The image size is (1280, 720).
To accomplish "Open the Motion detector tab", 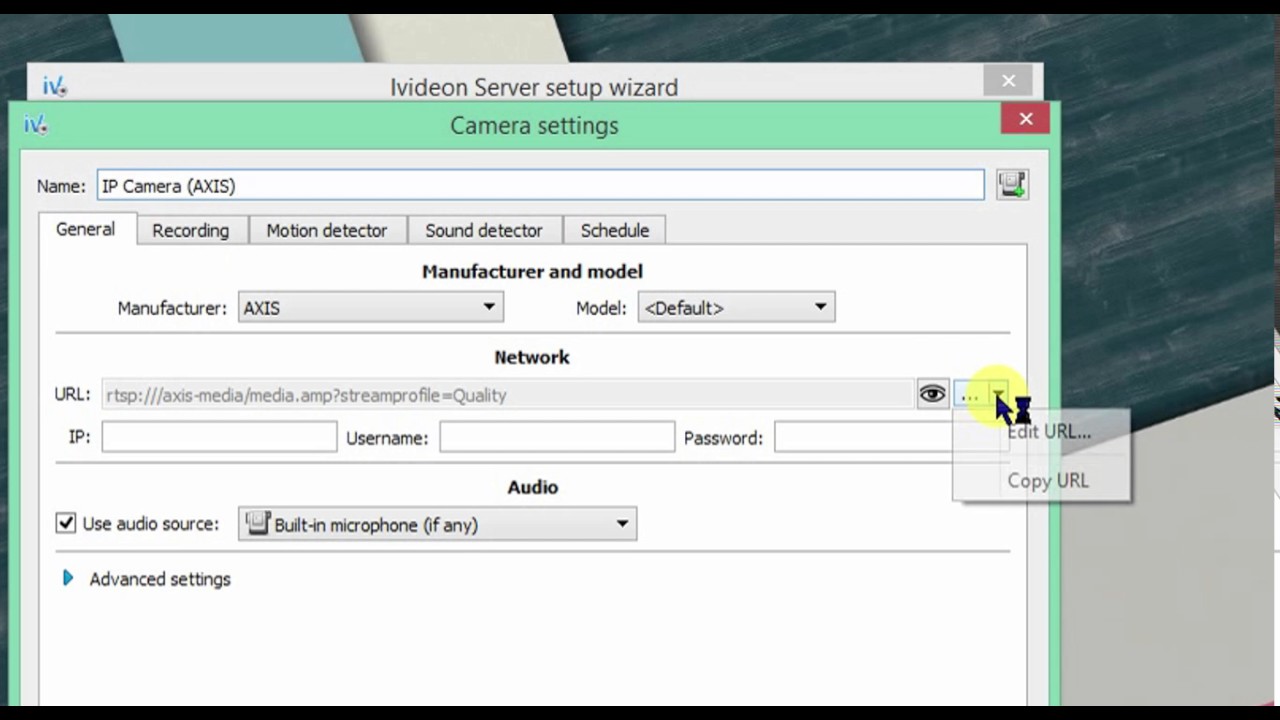I will [x=326, y=230].
